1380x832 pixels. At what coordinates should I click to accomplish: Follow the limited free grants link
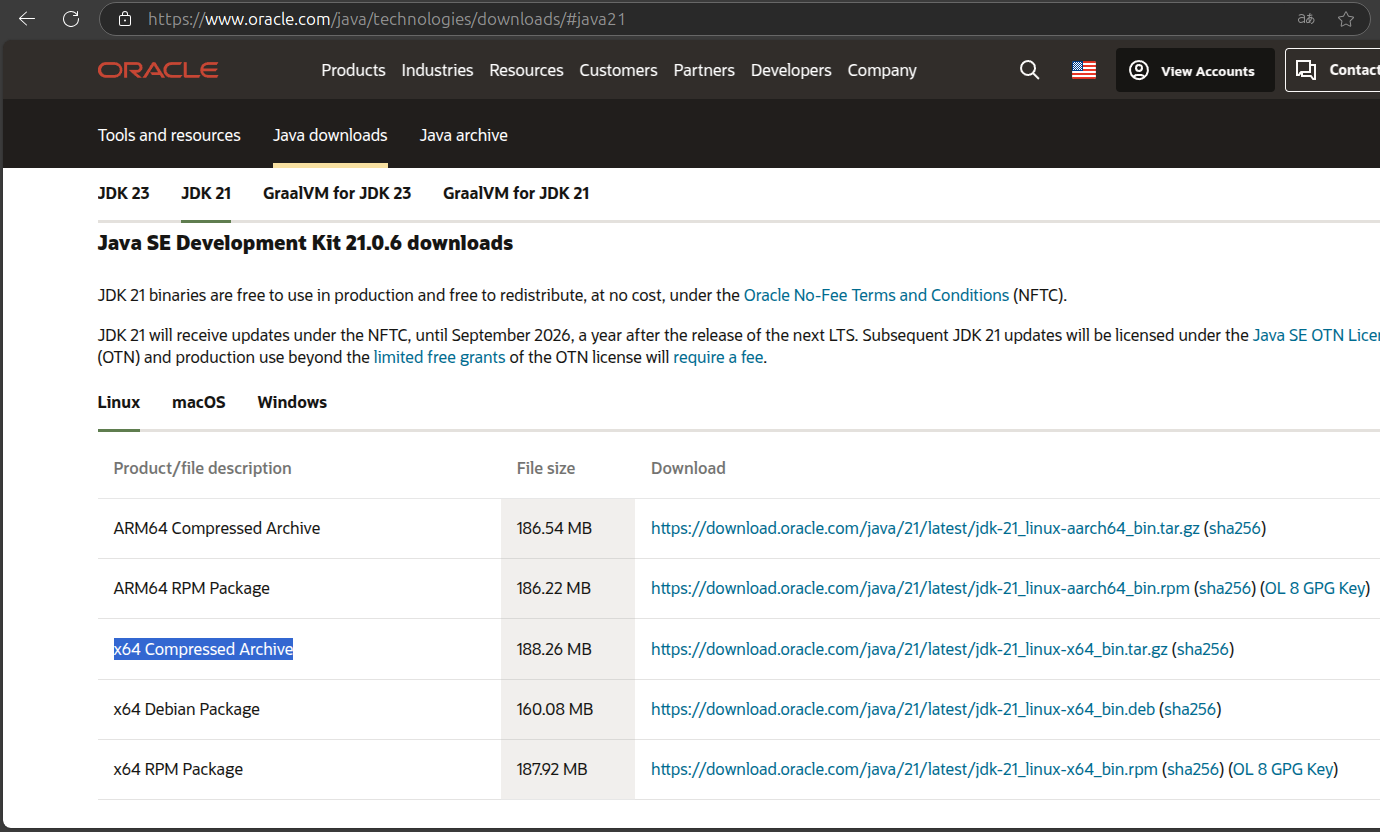click(x=440, y=357)
